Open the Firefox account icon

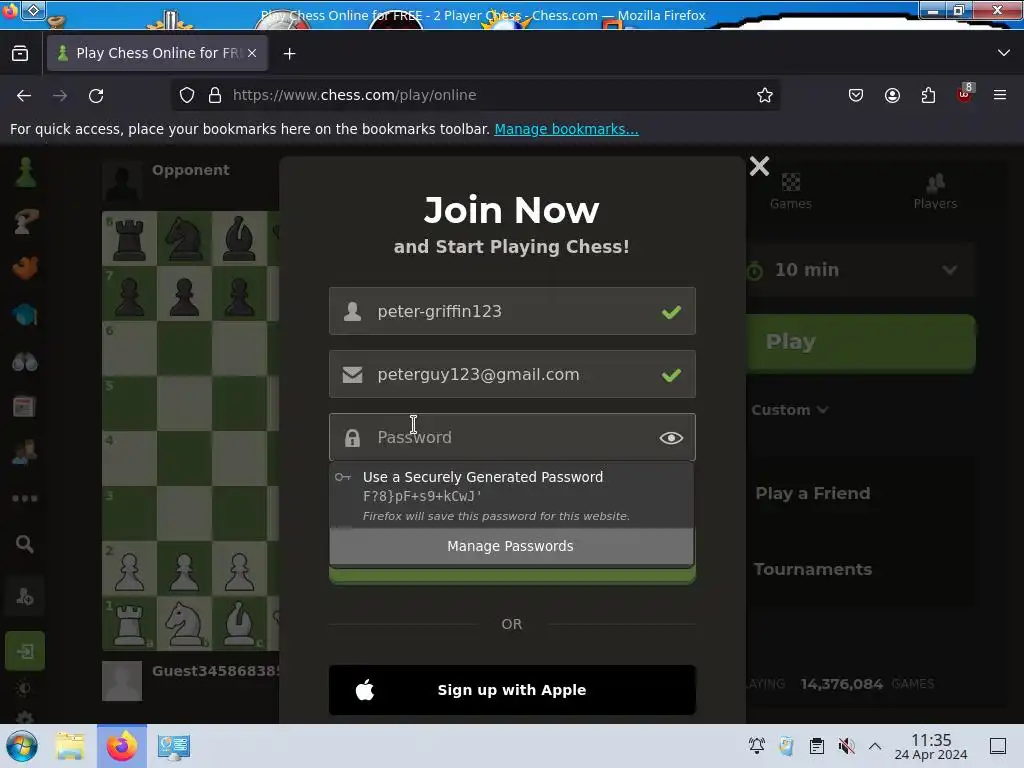pyautogui.click(x=892, y=95)
